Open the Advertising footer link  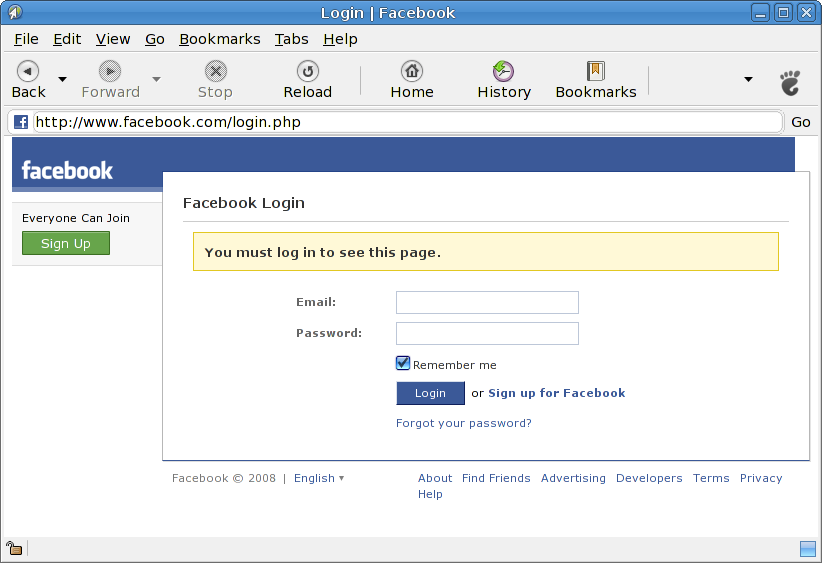(573, 478)
